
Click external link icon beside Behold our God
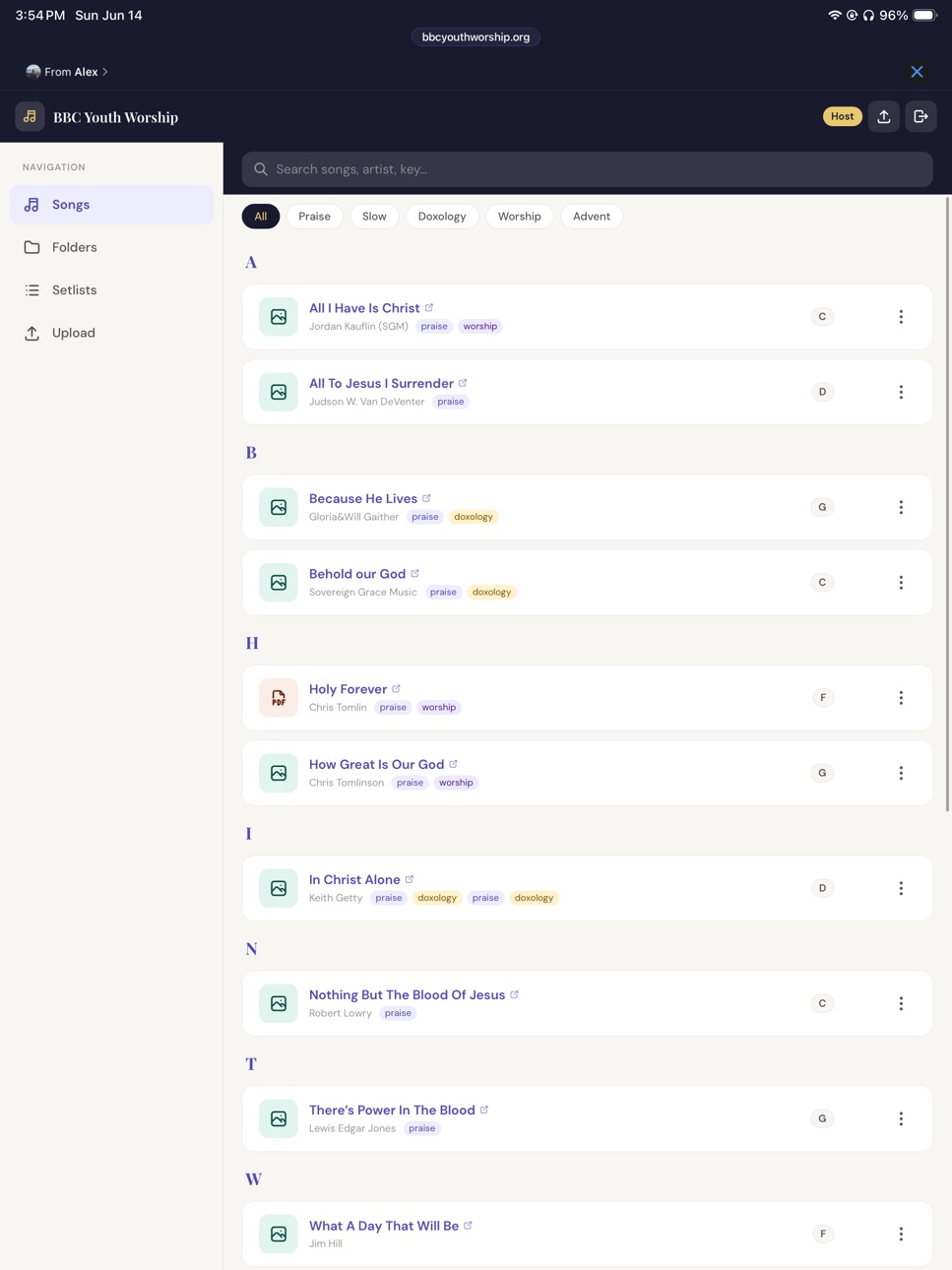(x=414, y=573)
